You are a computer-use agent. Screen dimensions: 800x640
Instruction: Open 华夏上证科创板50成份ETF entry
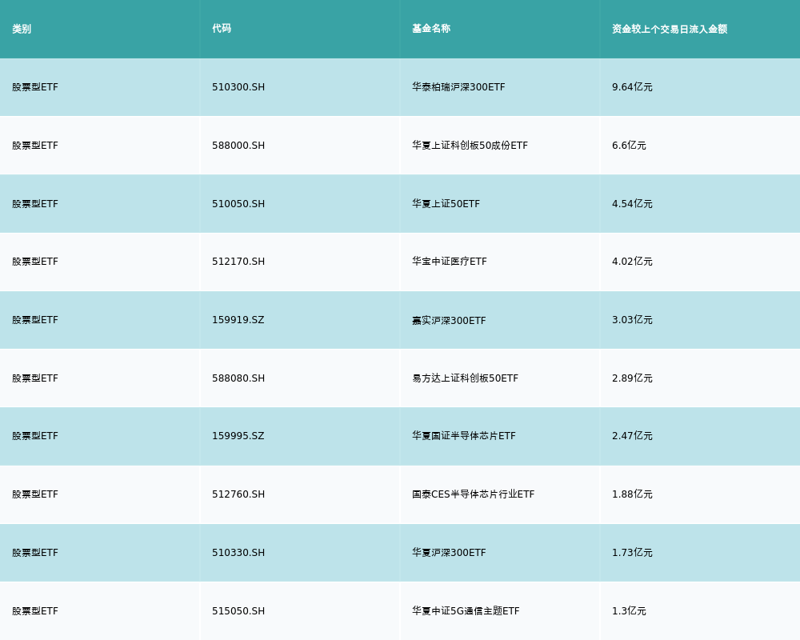469,145
